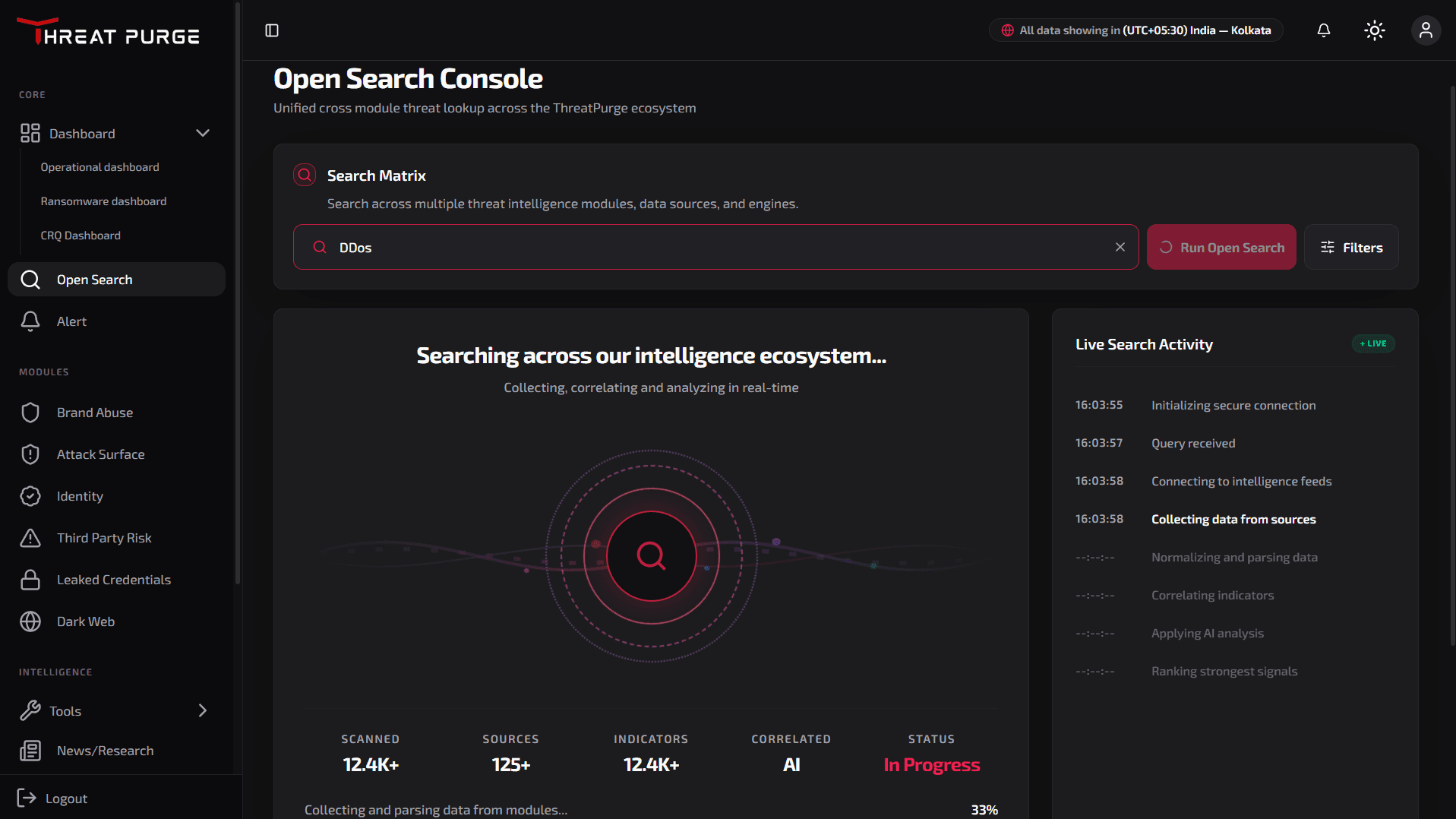Open CRQ Dashboard
Screen dimensions: 1456x819
click(x=81, y=236)
